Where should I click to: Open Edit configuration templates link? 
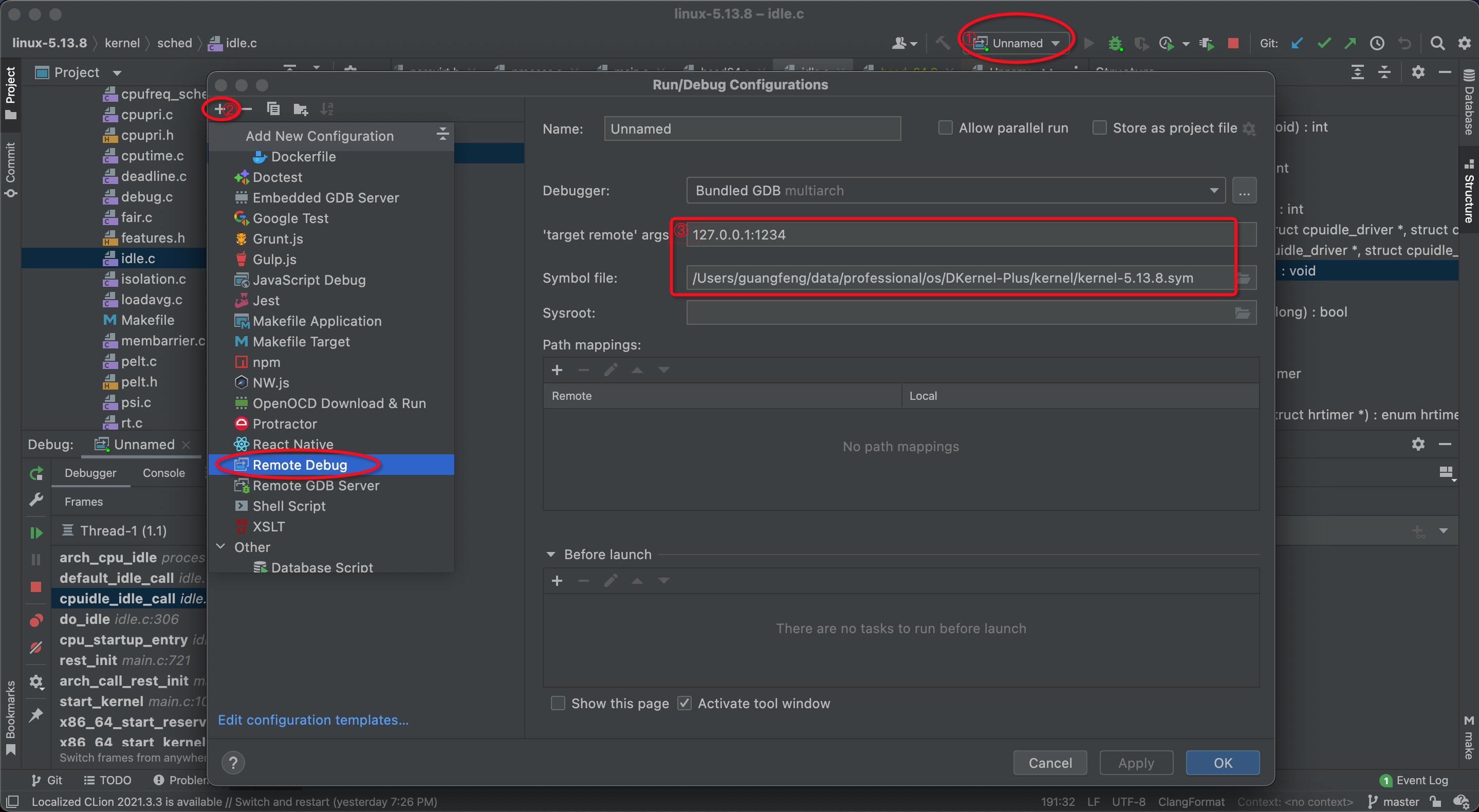[313, 719]
